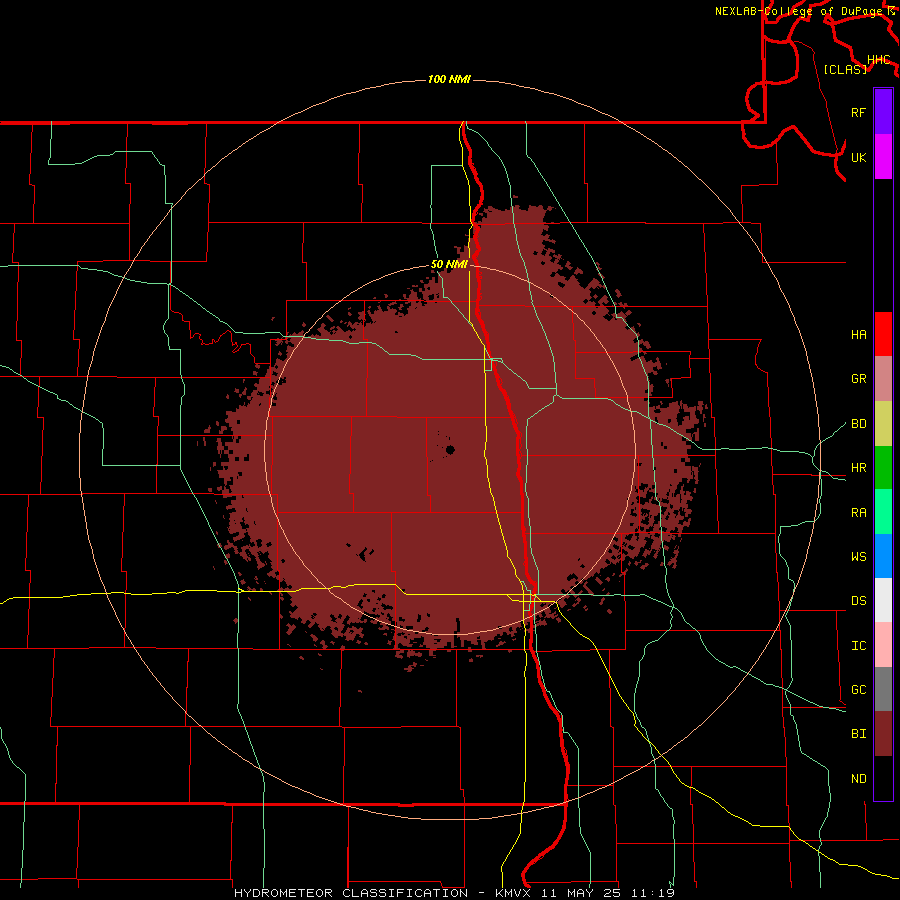Image resolution: width=900 pixels, height=900 pixels.
Task: Click the GC legend label
Action: (x=858, y=690)
